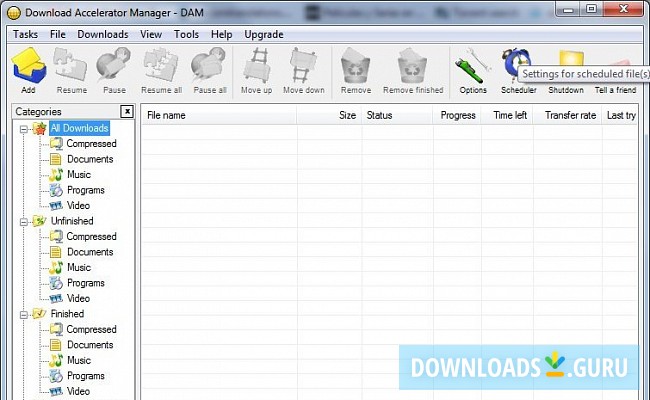Viewport: 650px width, 400px height.
Task: Open the Help menu
Action: pos(221,34)
